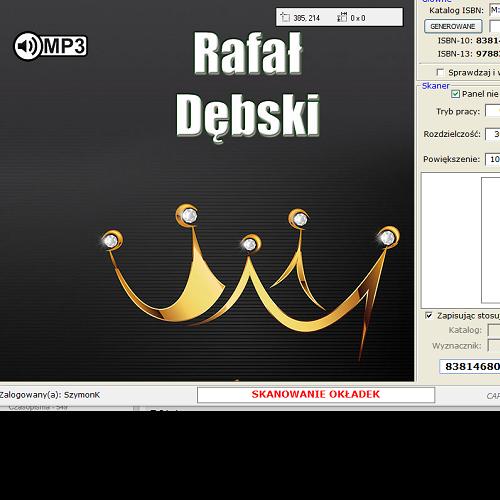Image resolution: width=500 pixels, height=500 pixels.
Task: Click the 0 x 0 selection size readout
Action: pos(358,18)
